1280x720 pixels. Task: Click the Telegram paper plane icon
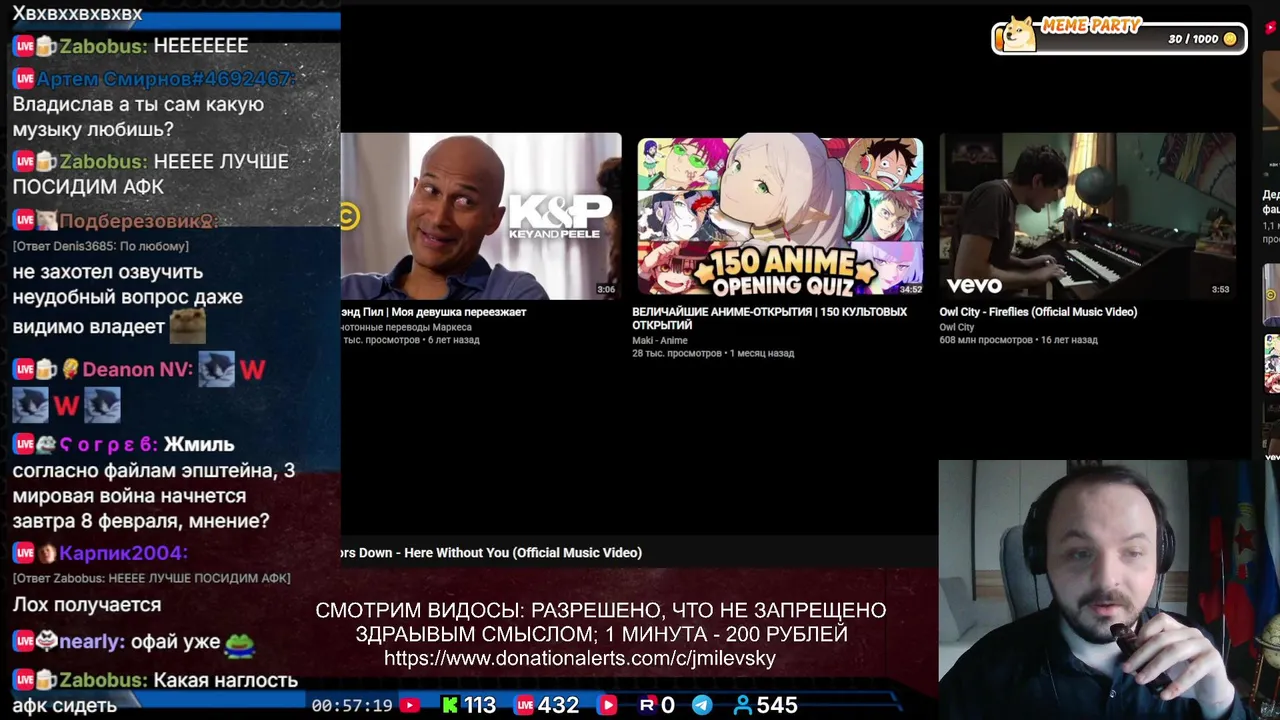coord(702,705)
